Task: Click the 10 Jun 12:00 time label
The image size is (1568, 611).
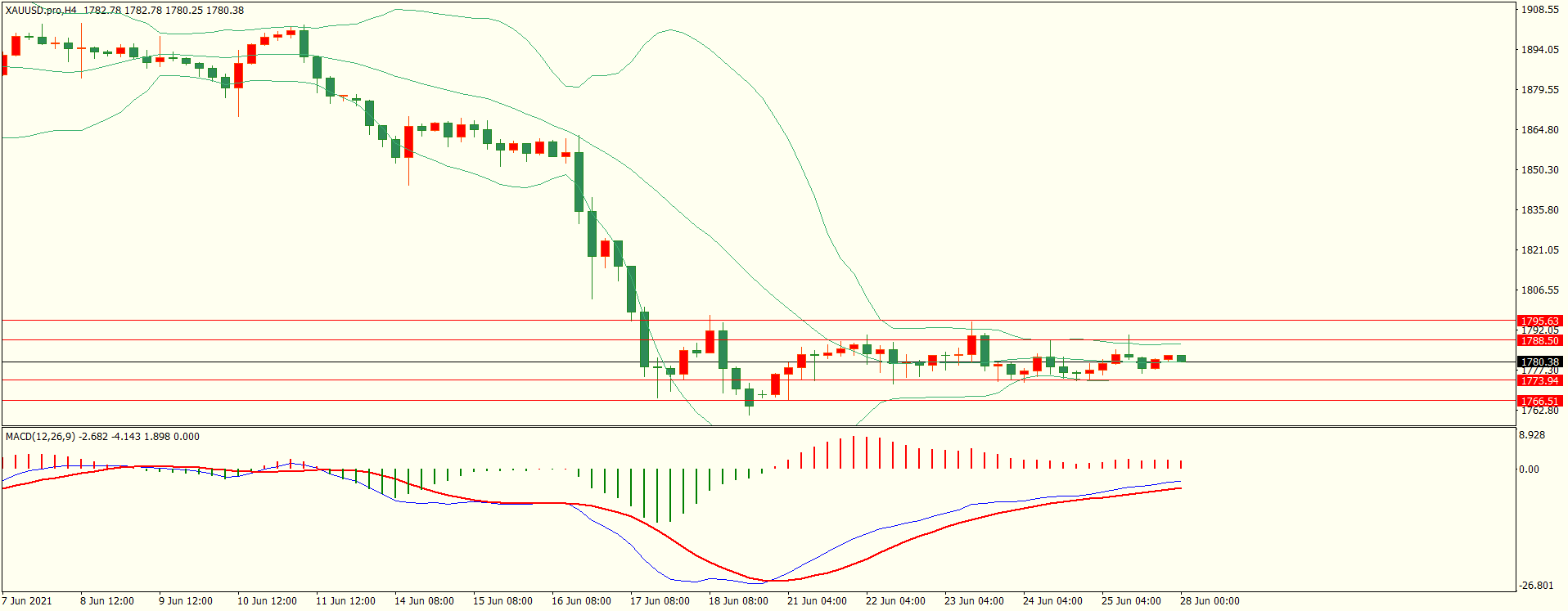Action: click(267, 601)
